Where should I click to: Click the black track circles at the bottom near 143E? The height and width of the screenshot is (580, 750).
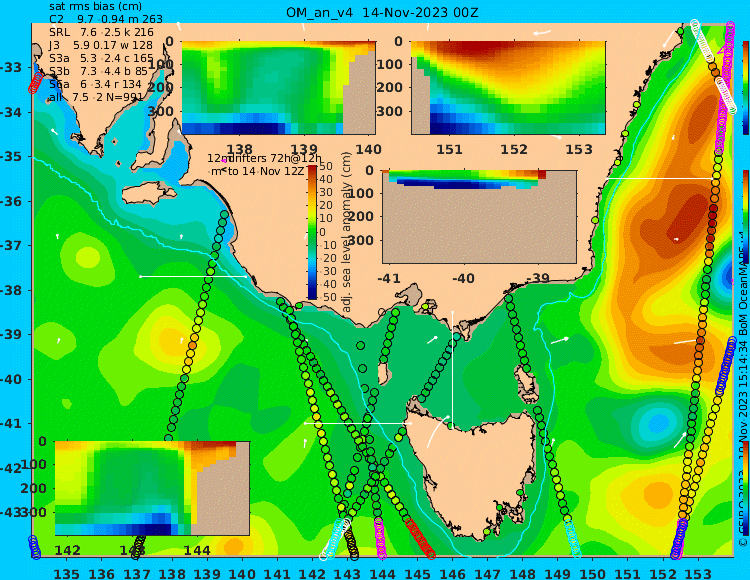point(352,544)
